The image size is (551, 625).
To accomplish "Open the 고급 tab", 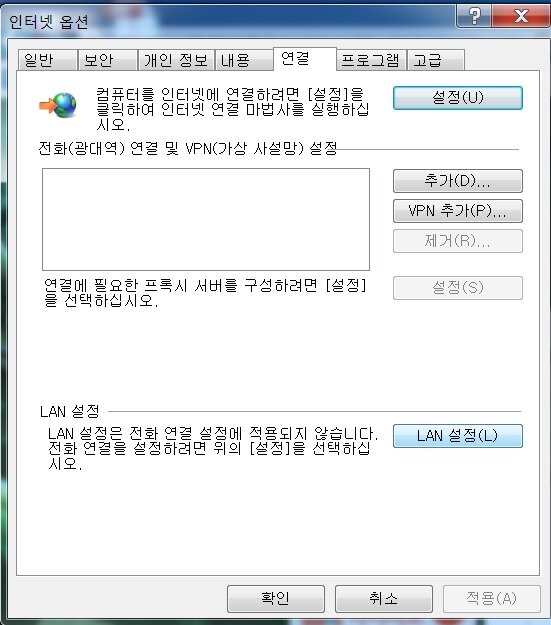I will point(436,60).
